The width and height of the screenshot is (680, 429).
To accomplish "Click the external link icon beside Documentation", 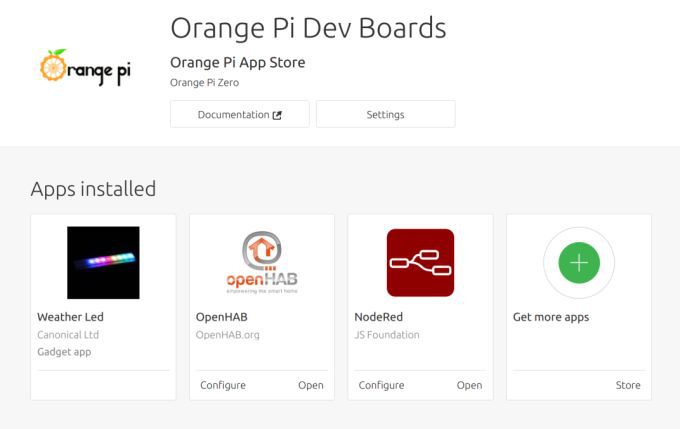I will click(x=277, y=115).
